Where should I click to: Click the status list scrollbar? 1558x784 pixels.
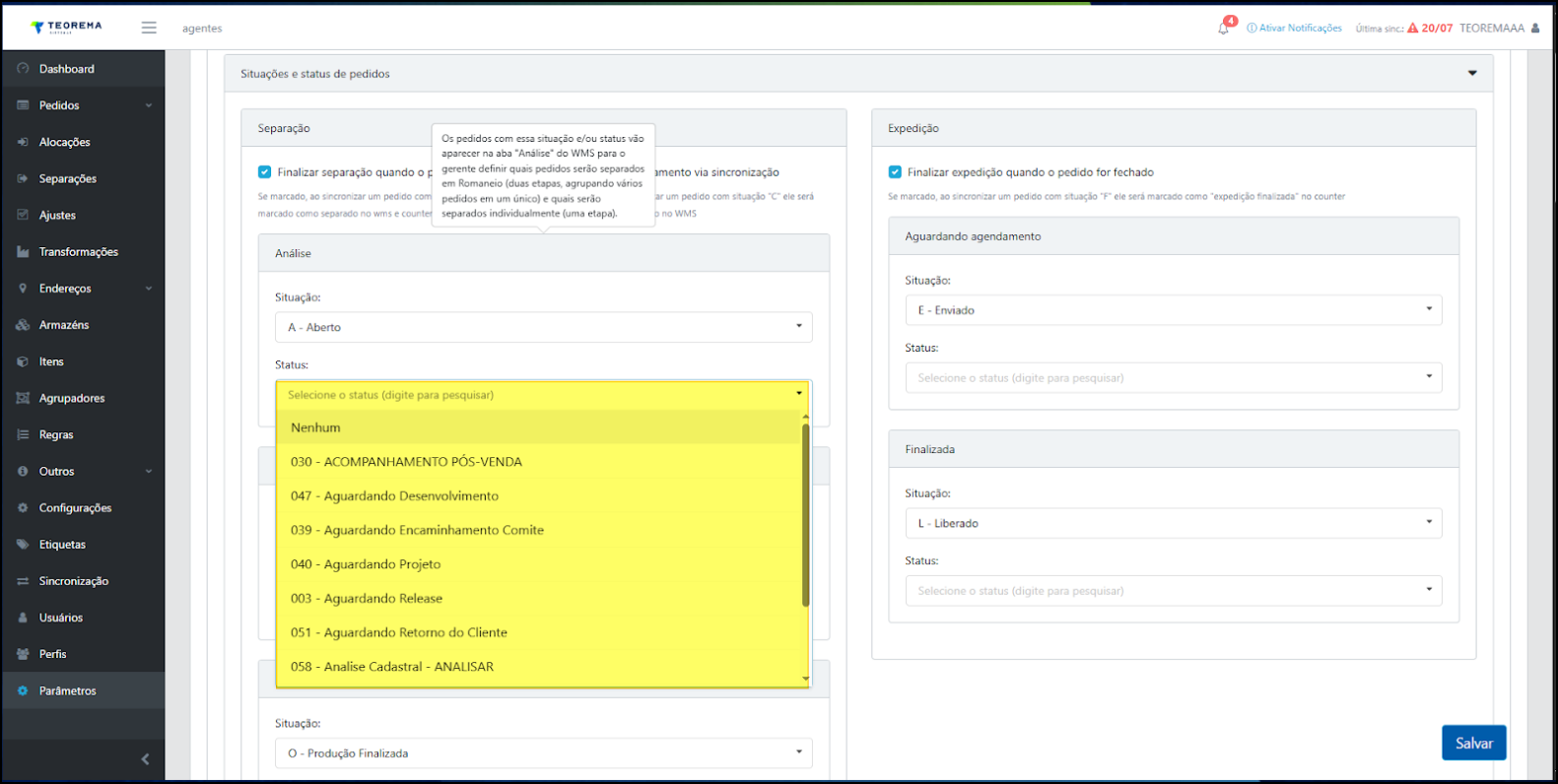[806, 516]
